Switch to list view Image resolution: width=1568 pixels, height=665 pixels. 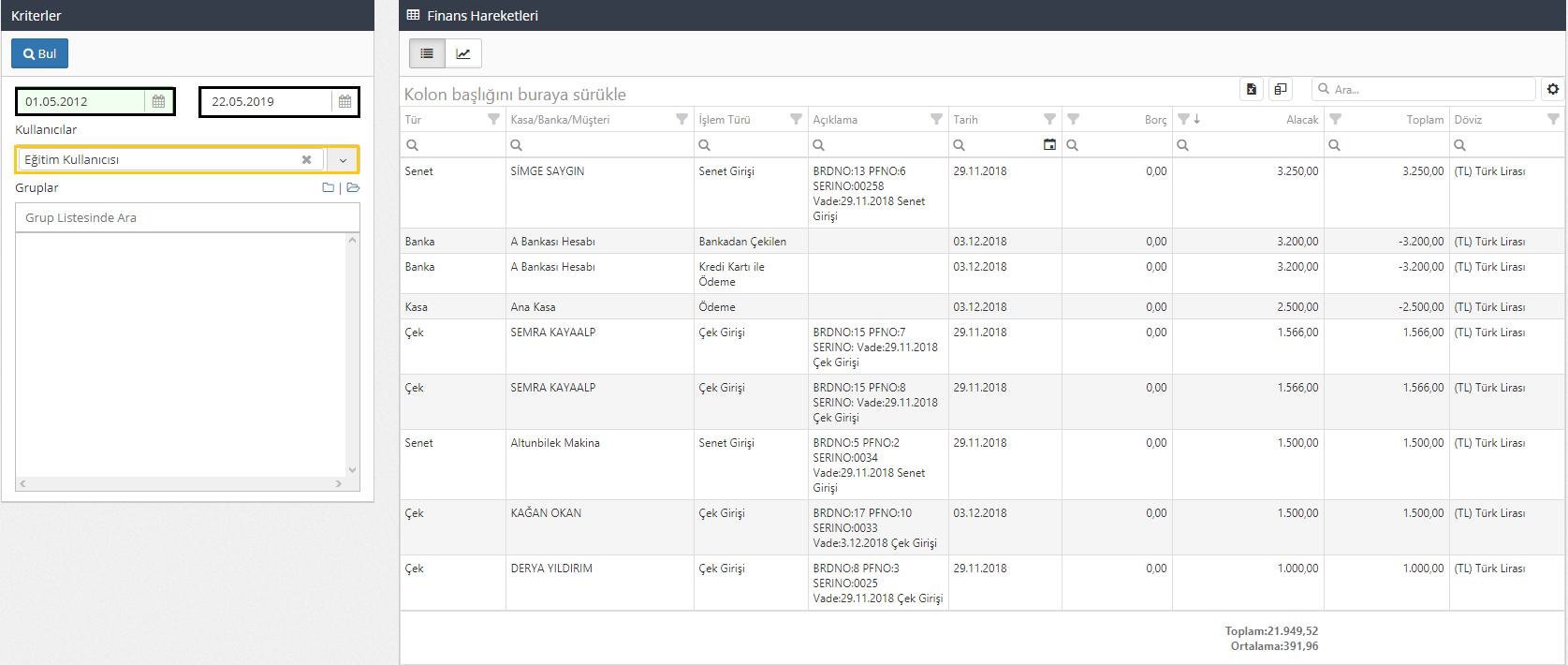[427, 53]
